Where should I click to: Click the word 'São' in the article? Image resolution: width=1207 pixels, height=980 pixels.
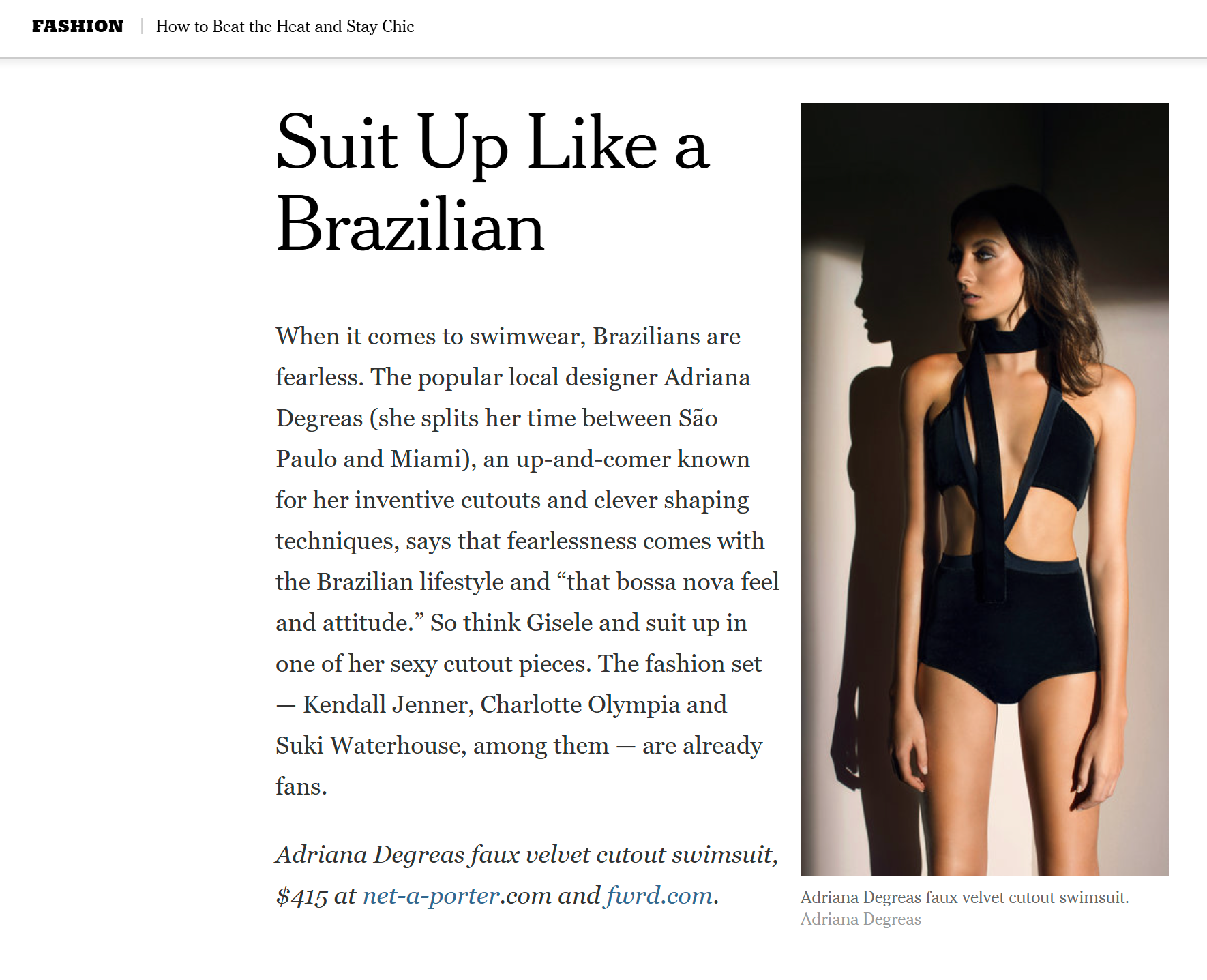(x=698, y=418)
